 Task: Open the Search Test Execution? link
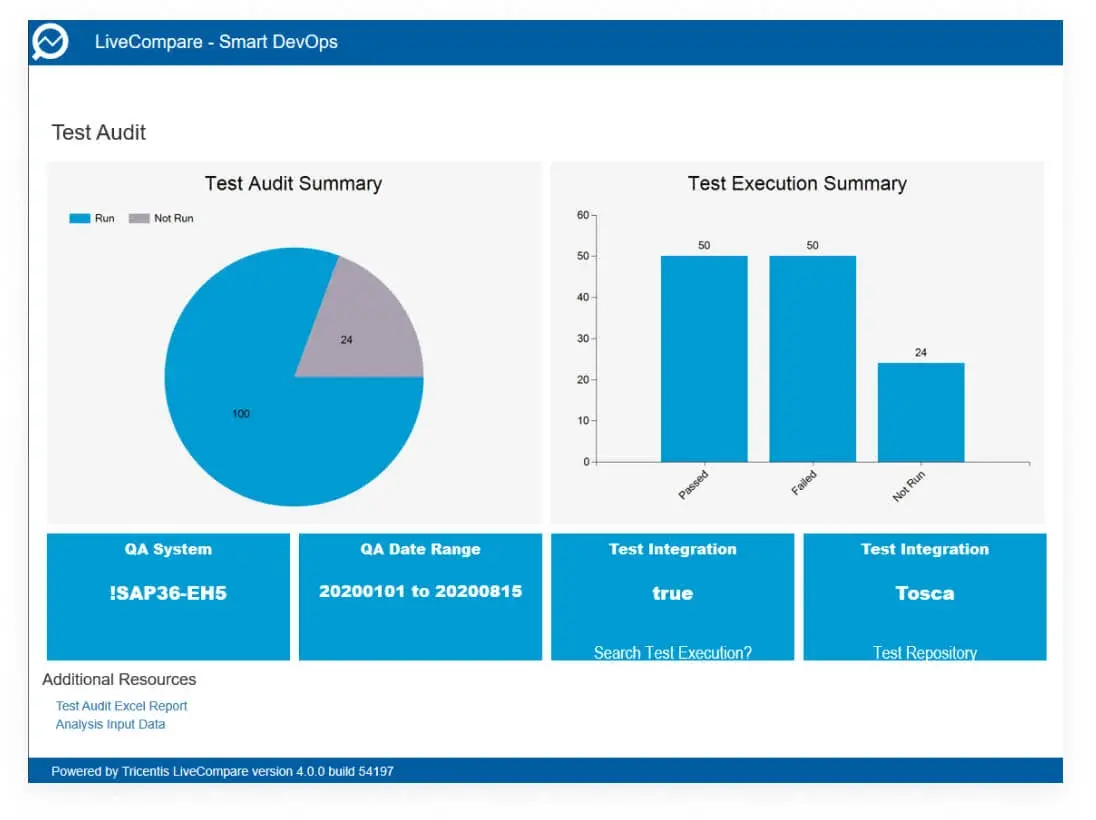tap(672, 653)
